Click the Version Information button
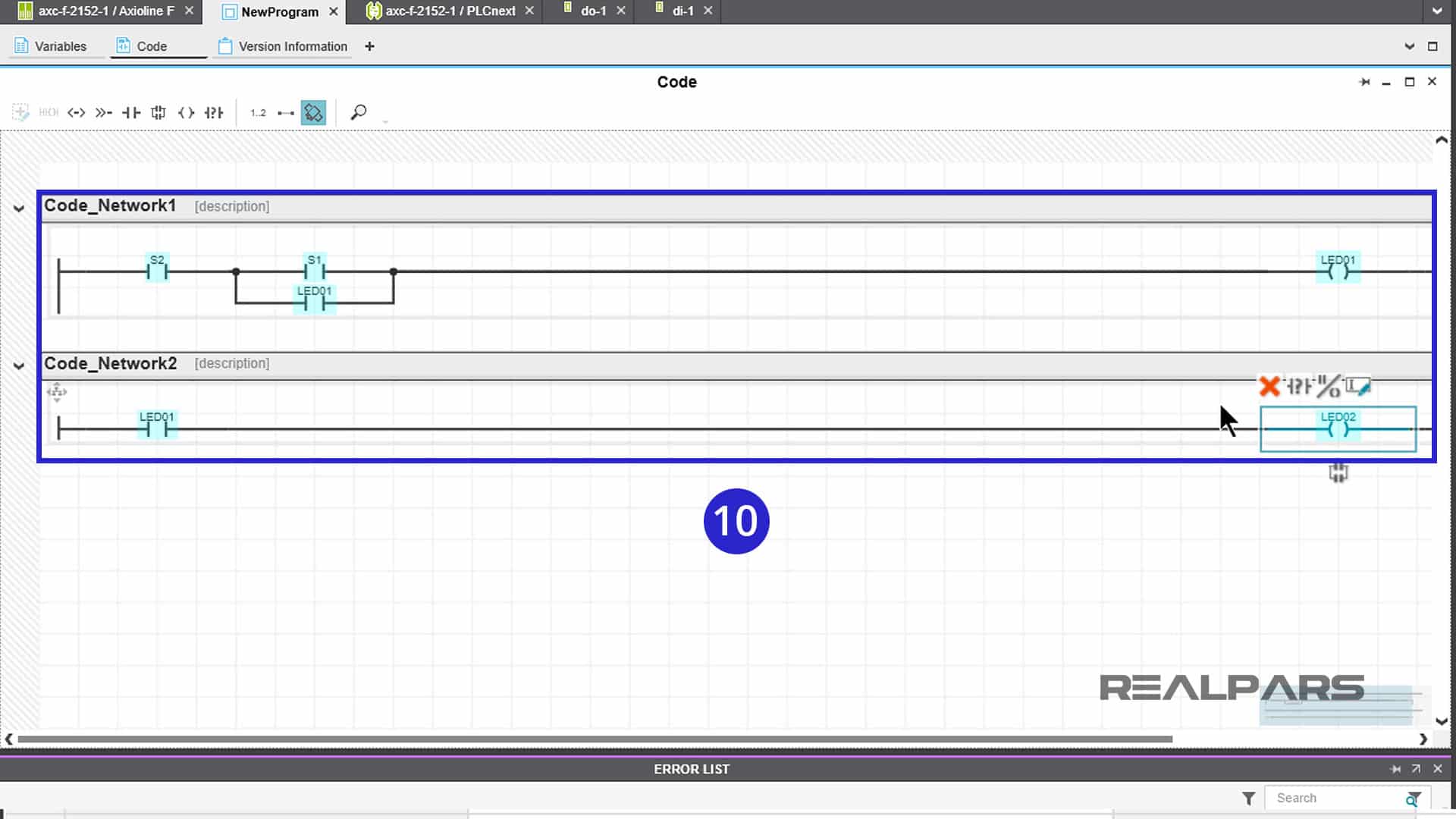The width and height of the screenshot is (1456, 819). pos(293,46)
